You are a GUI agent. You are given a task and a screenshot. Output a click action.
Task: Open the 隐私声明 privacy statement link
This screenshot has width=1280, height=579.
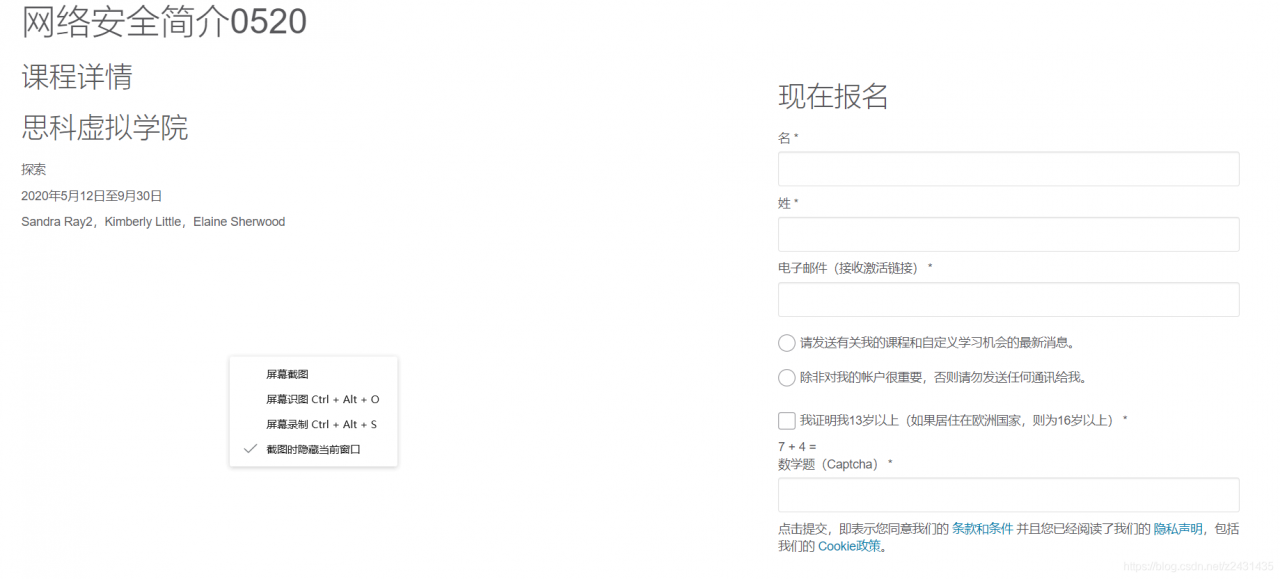coord(1176,528)
